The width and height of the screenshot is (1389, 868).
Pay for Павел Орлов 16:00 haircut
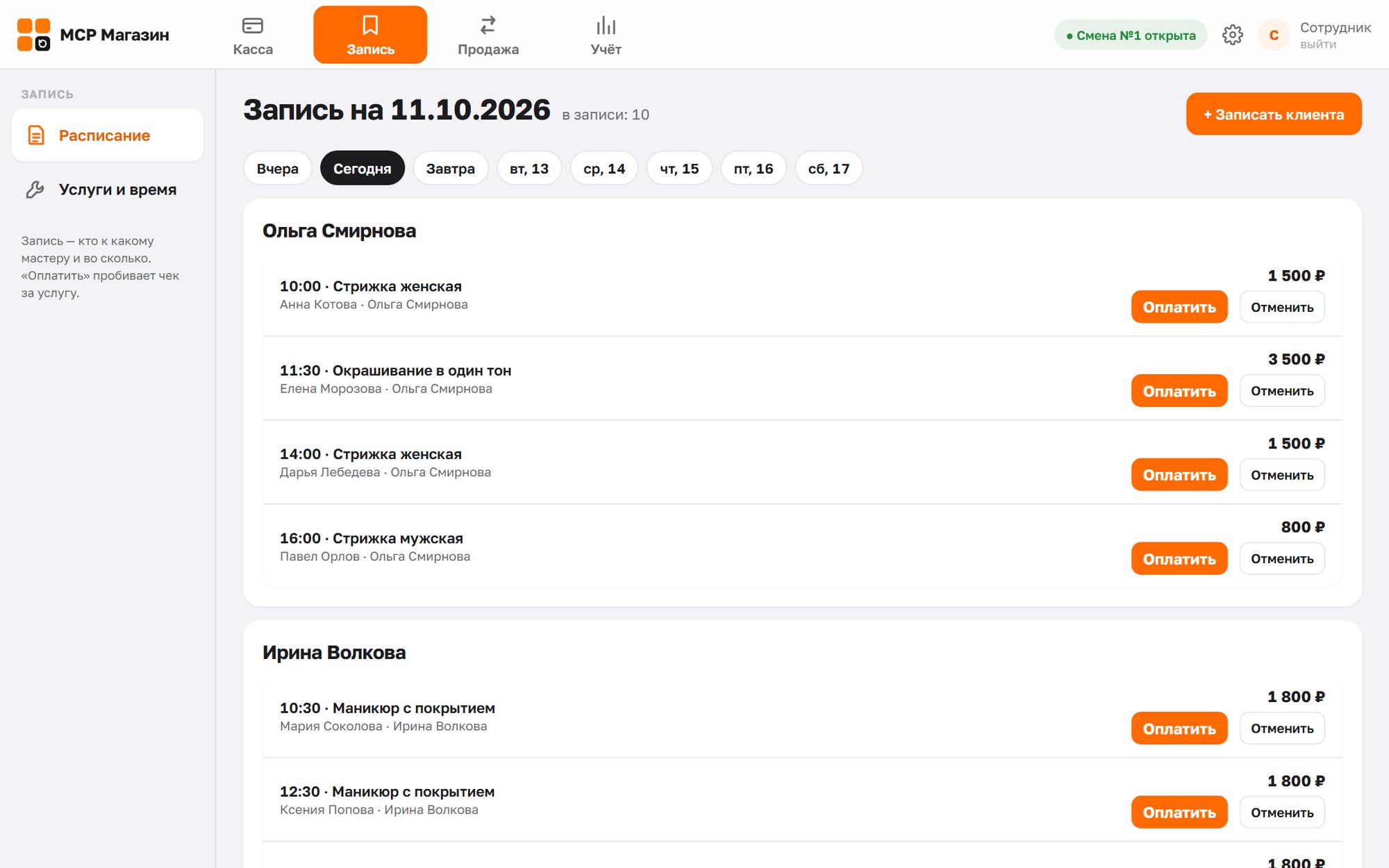[1179, 559]
